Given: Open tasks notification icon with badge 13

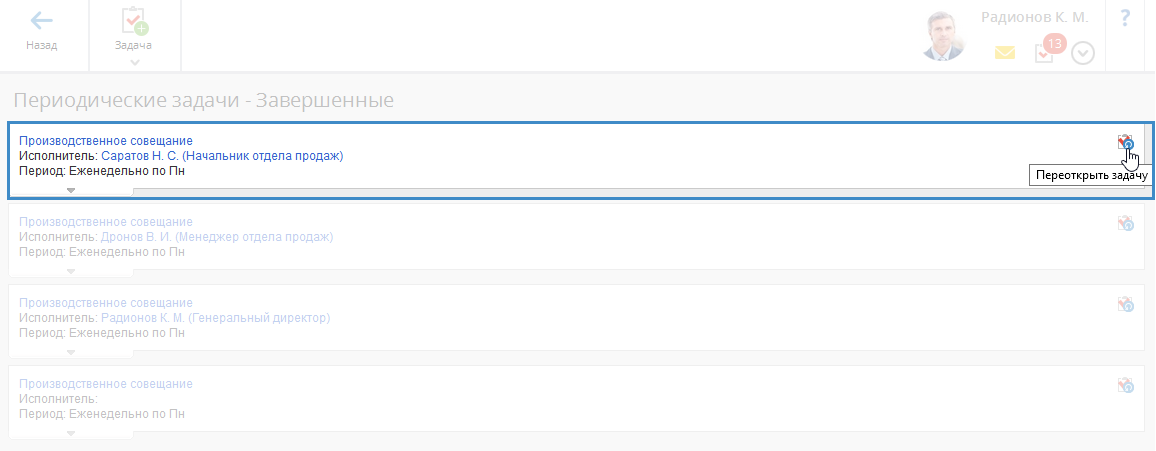Looking at the screenshot, I should [x=1045, y=53].
